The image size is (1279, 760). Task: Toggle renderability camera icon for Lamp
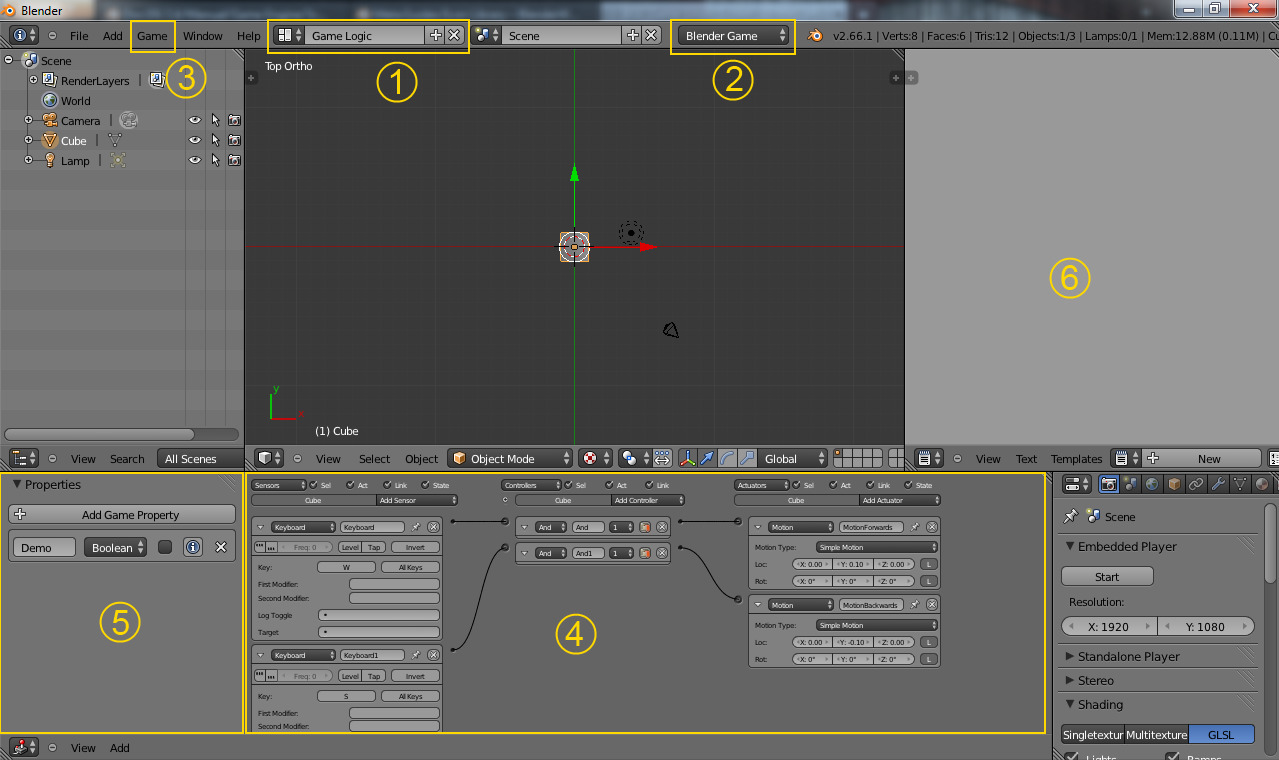pos(234,160)
